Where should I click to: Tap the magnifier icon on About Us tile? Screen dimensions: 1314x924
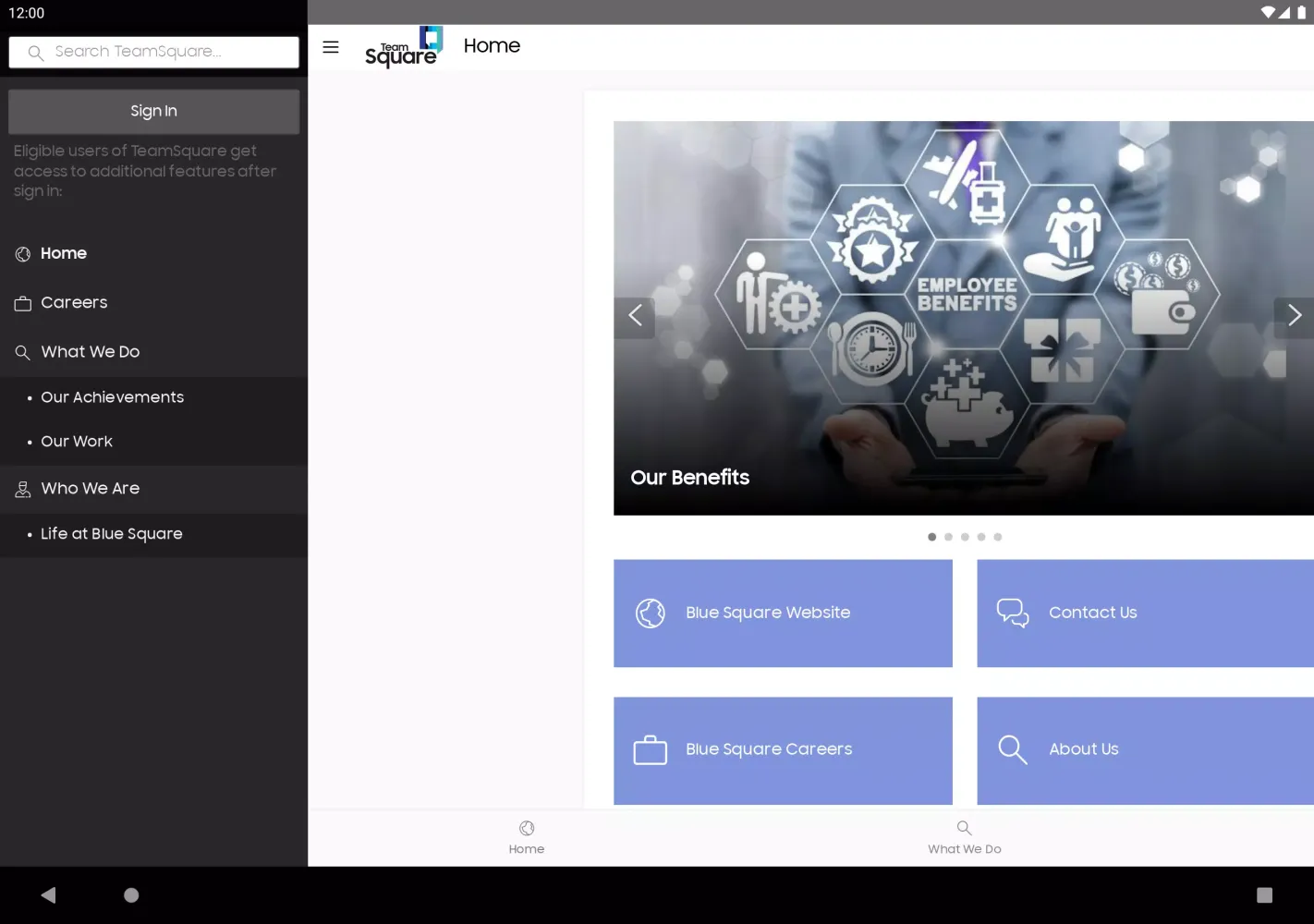point(1013,750)
